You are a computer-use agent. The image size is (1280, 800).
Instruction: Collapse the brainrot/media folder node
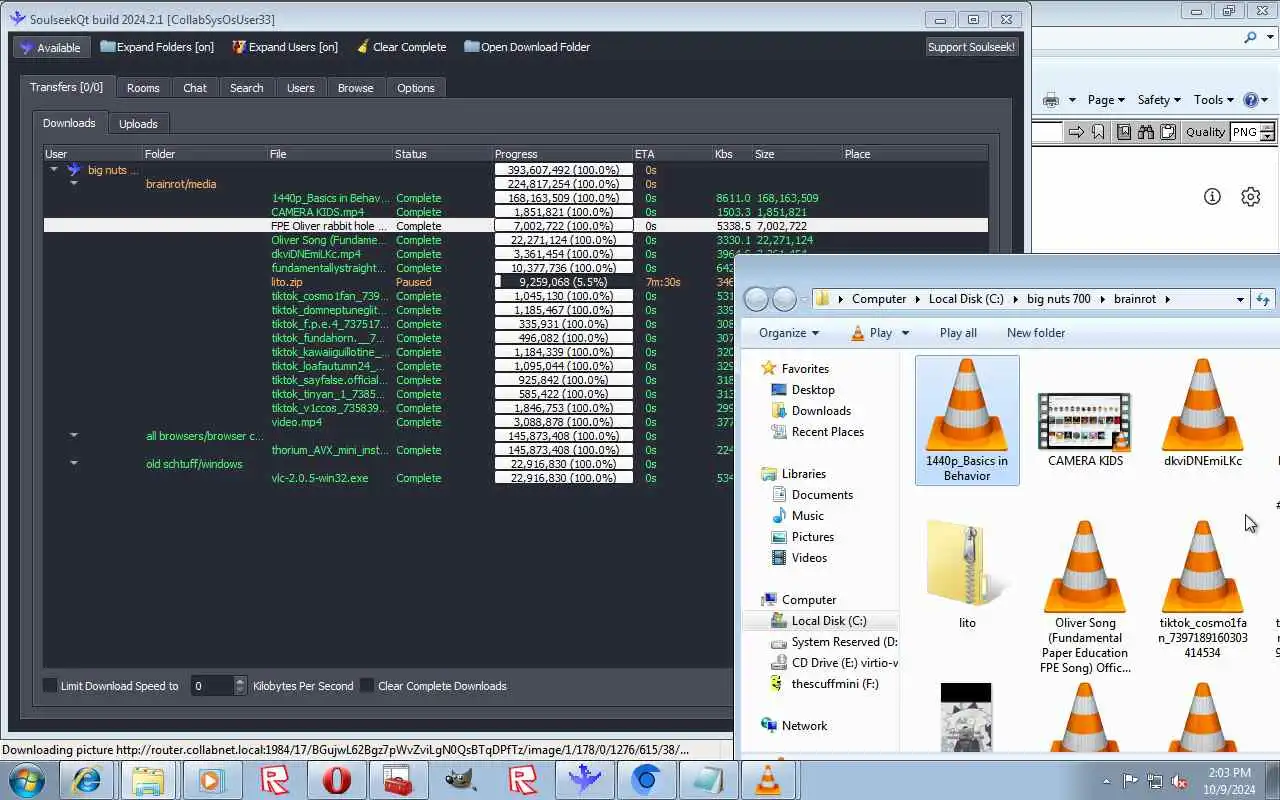[74, 184]
